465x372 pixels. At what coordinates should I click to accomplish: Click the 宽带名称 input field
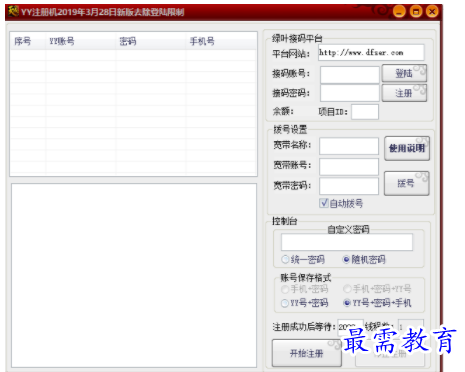[x=349, y=146]
